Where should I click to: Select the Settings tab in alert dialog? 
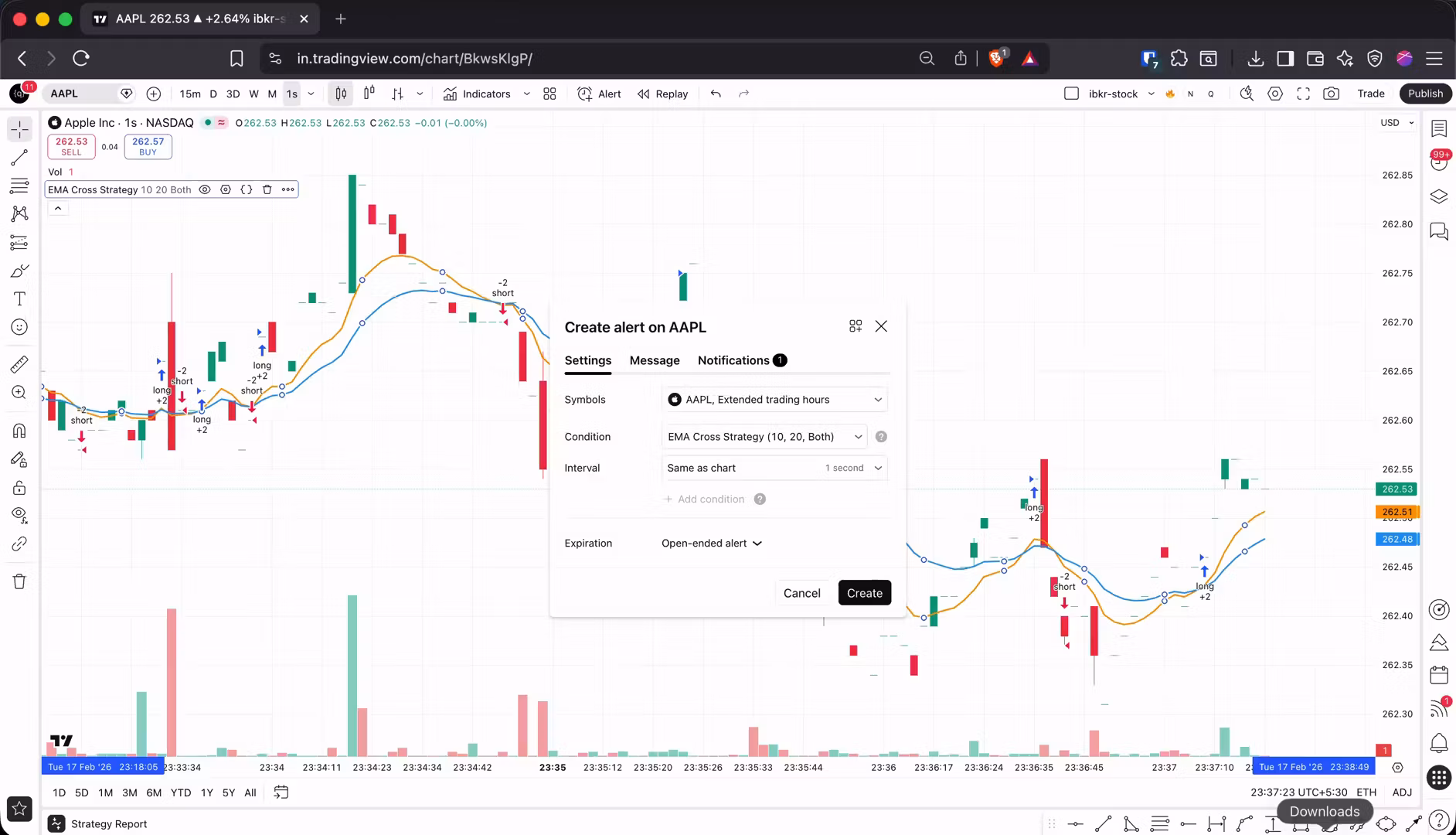588,360
